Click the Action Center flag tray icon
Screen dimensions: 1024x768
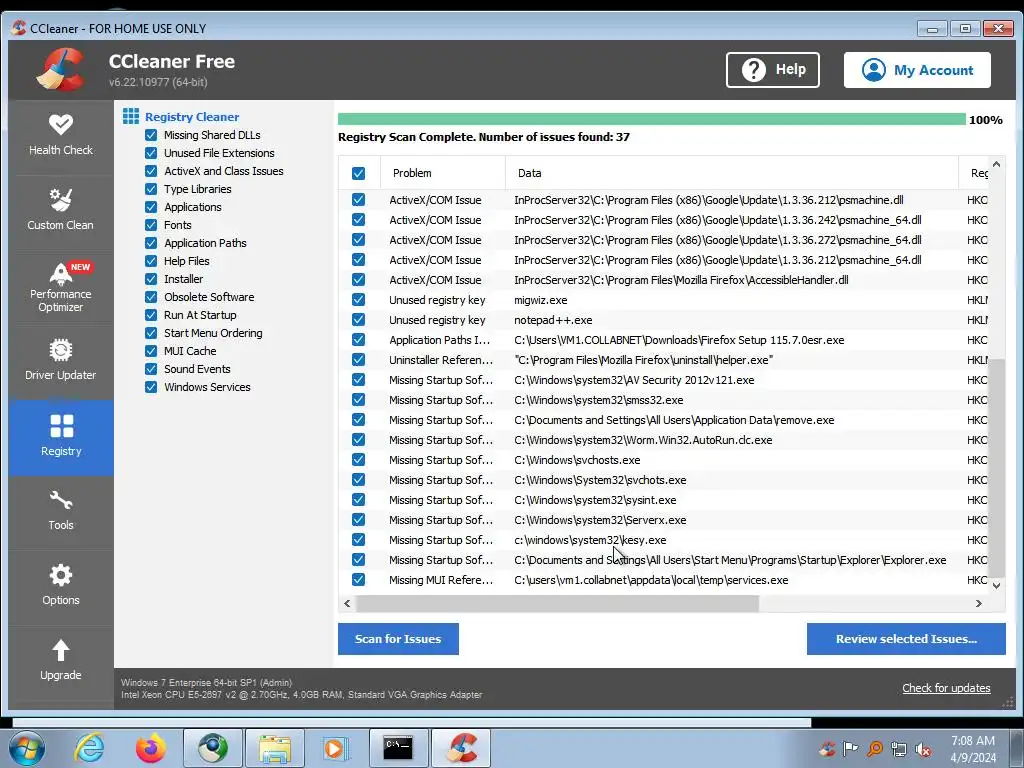point(850,749)
